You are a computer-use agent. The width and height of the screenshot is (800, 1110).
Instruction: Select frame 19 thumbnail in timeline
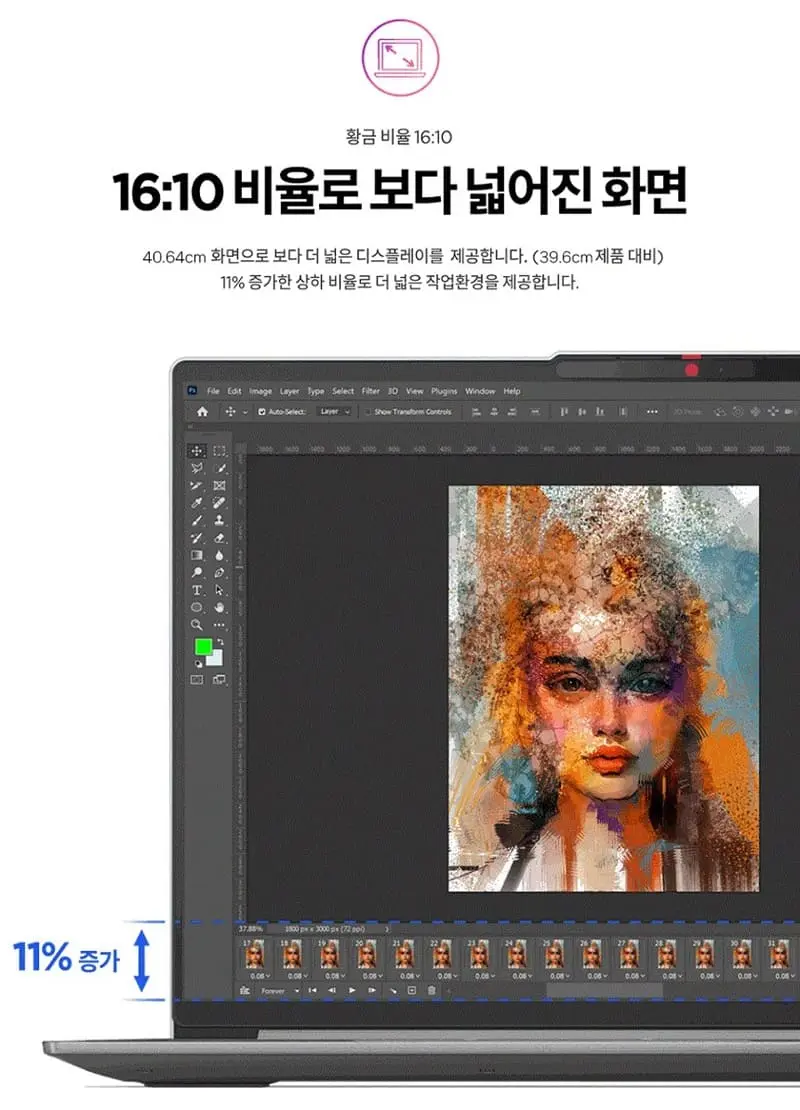click(329, 954)
